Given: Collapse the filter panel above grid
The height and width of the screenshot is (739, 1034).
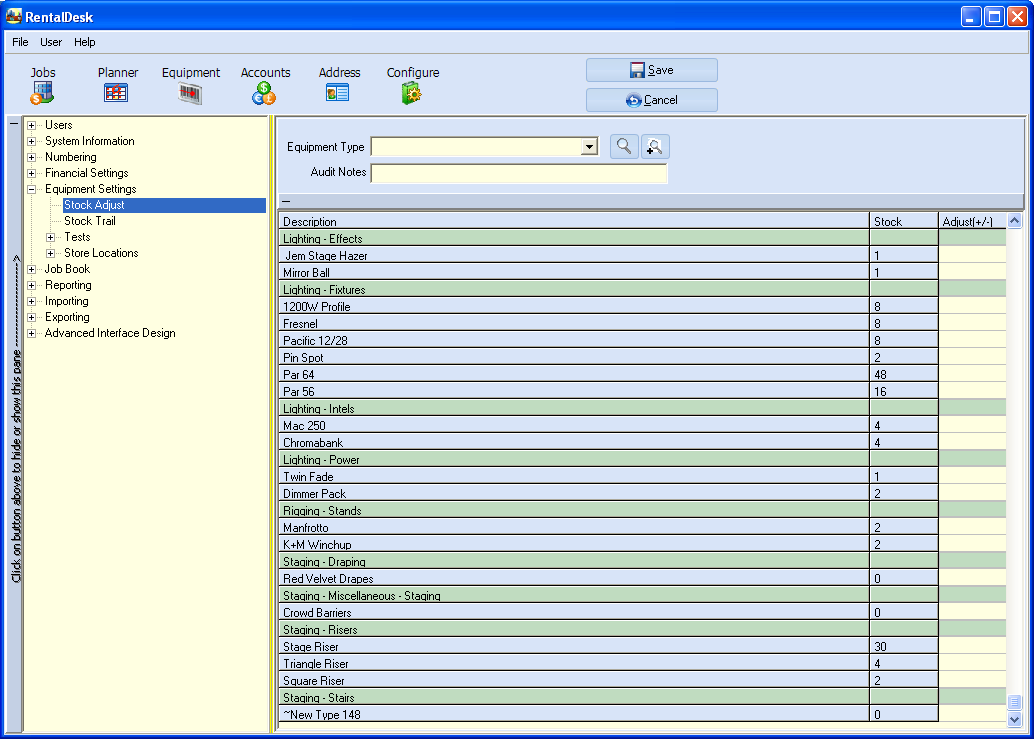Looking at the screenshot, I should tap(286, 202).
